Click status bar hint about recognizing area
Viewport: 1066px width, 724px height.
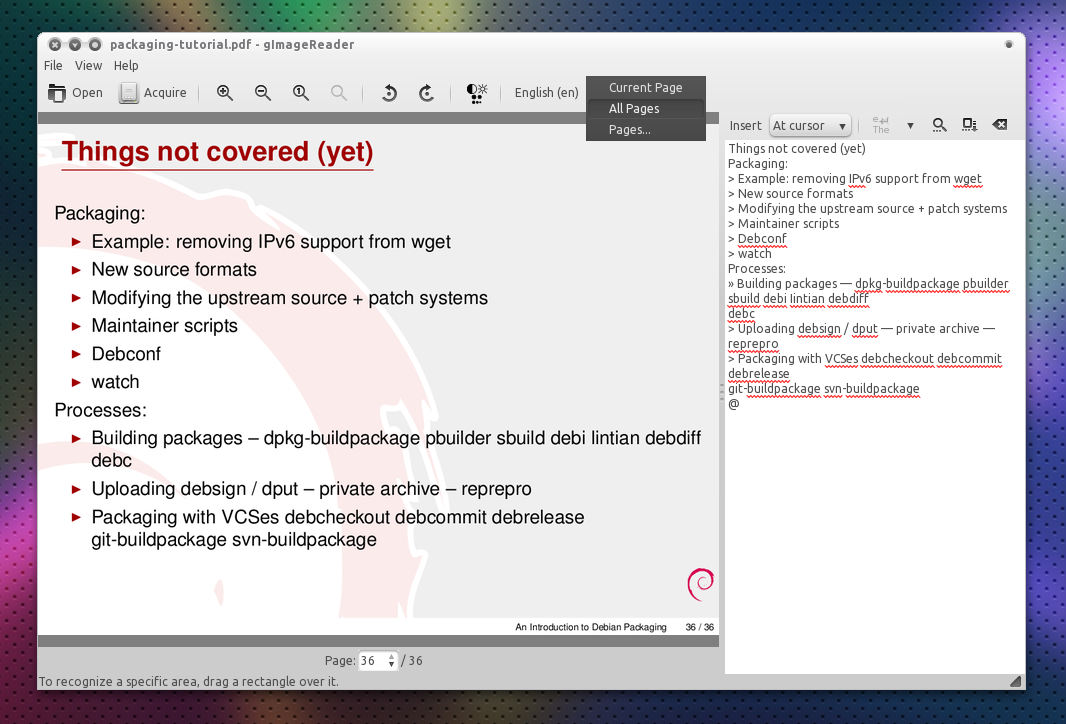point(188,681)
